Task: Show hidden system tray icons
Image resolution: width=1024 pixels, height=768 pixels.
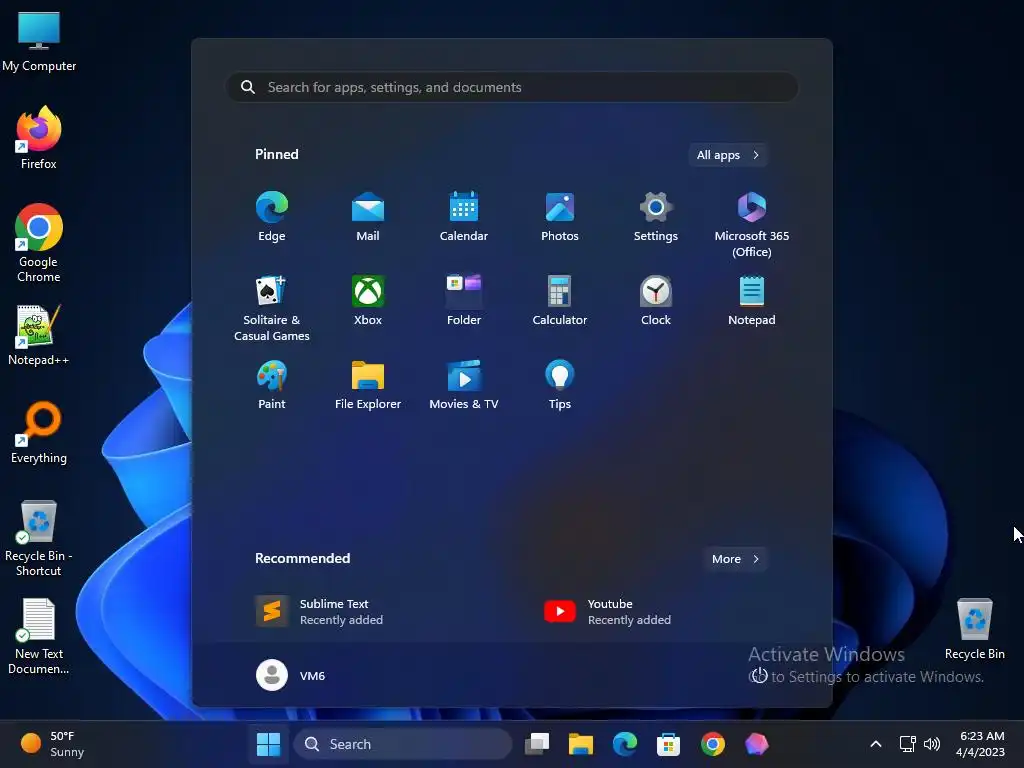Action: tap(876, 744)
